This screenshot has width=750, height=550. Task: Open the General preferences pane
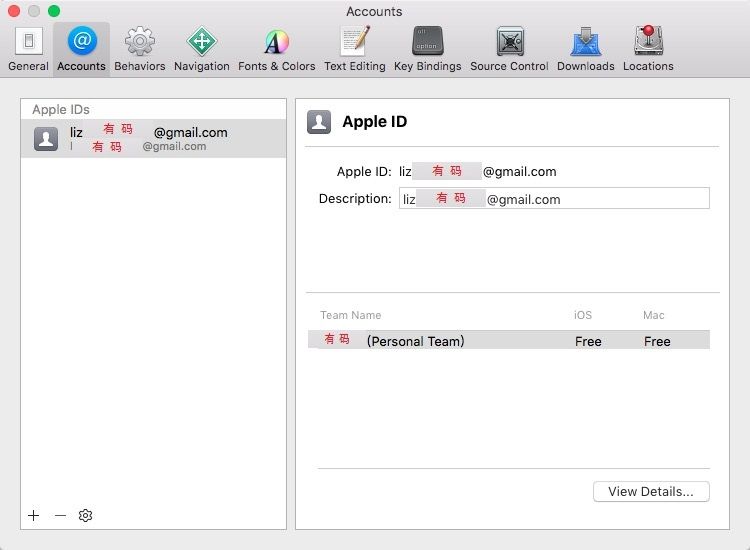click(x=28, y=48)
